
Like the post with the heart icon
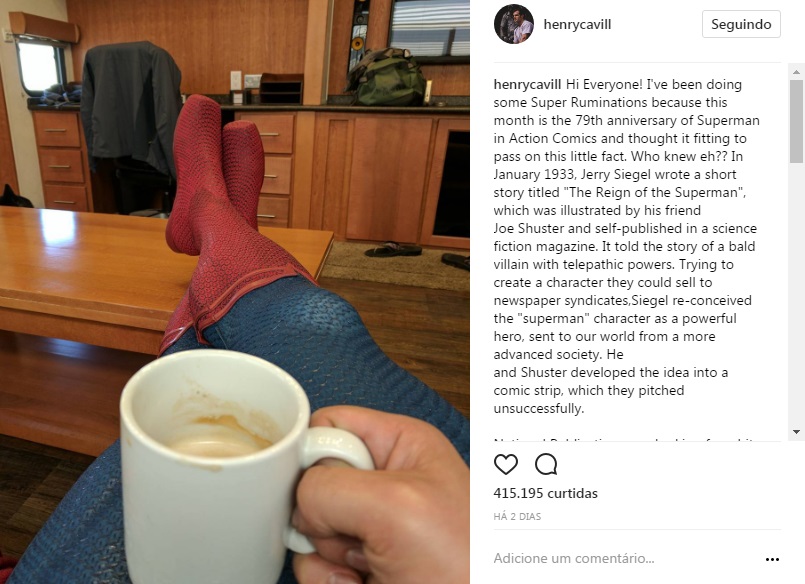506,464
